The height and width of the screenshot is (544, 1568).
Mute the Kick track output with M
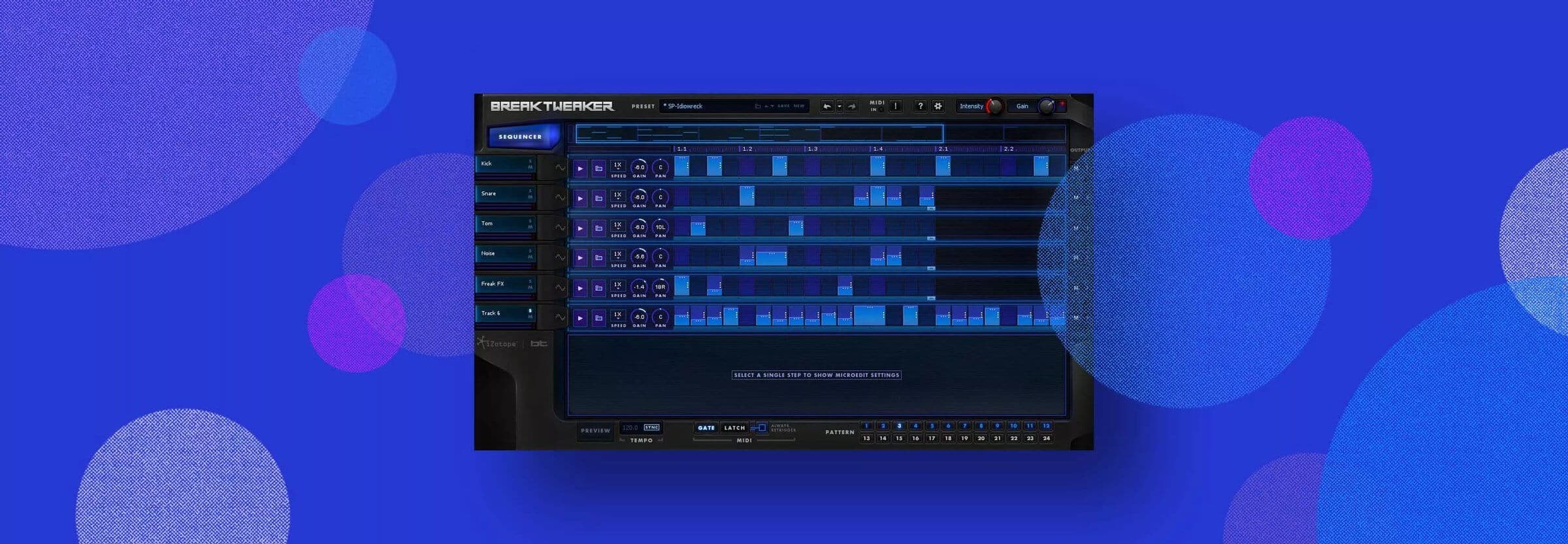[1076, 168]
